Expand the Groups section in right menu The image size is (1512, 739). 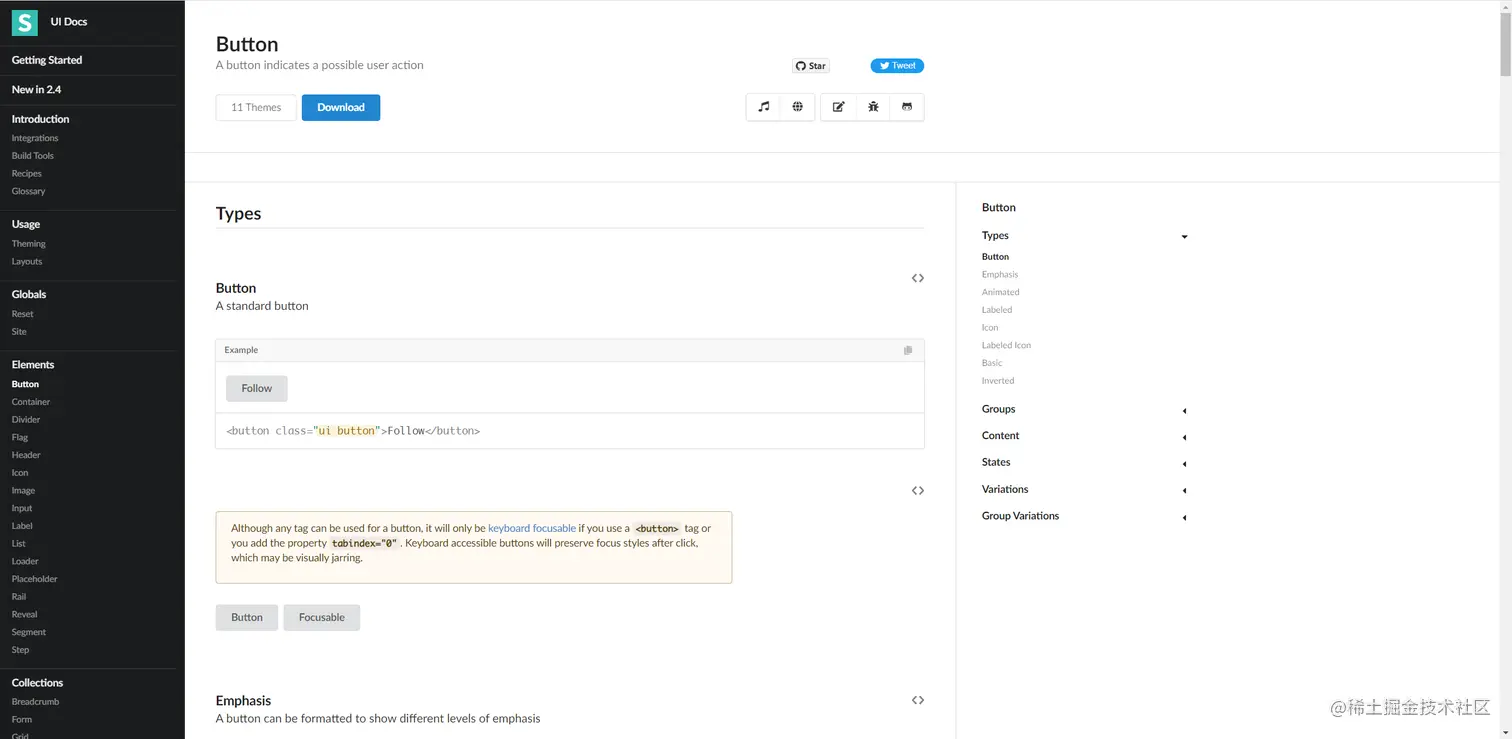(x=1184, y=410)
